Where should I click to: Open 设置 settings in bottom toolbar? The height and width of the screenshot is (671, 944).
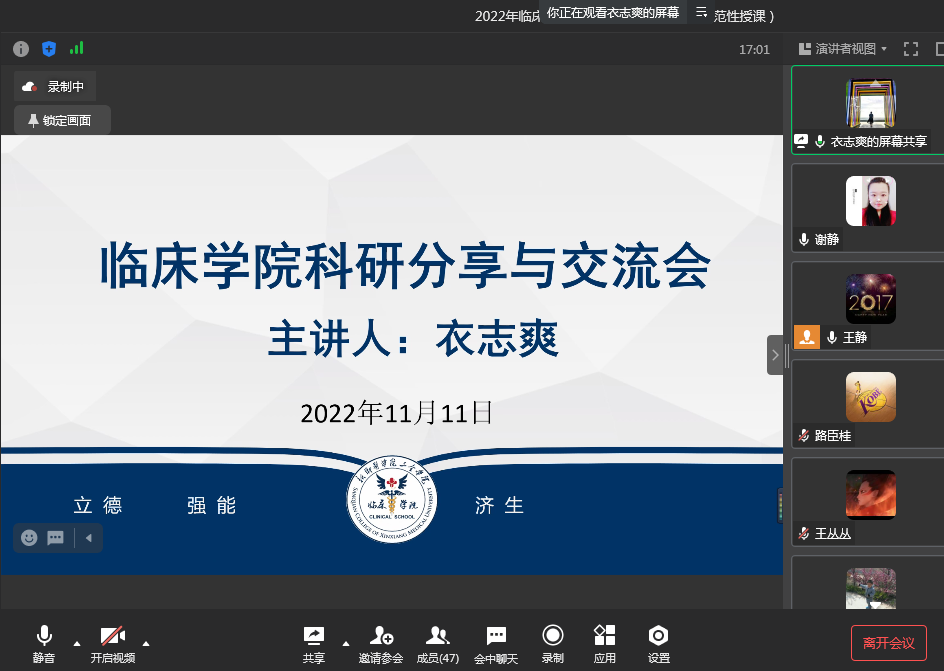[x=658, y=642]
